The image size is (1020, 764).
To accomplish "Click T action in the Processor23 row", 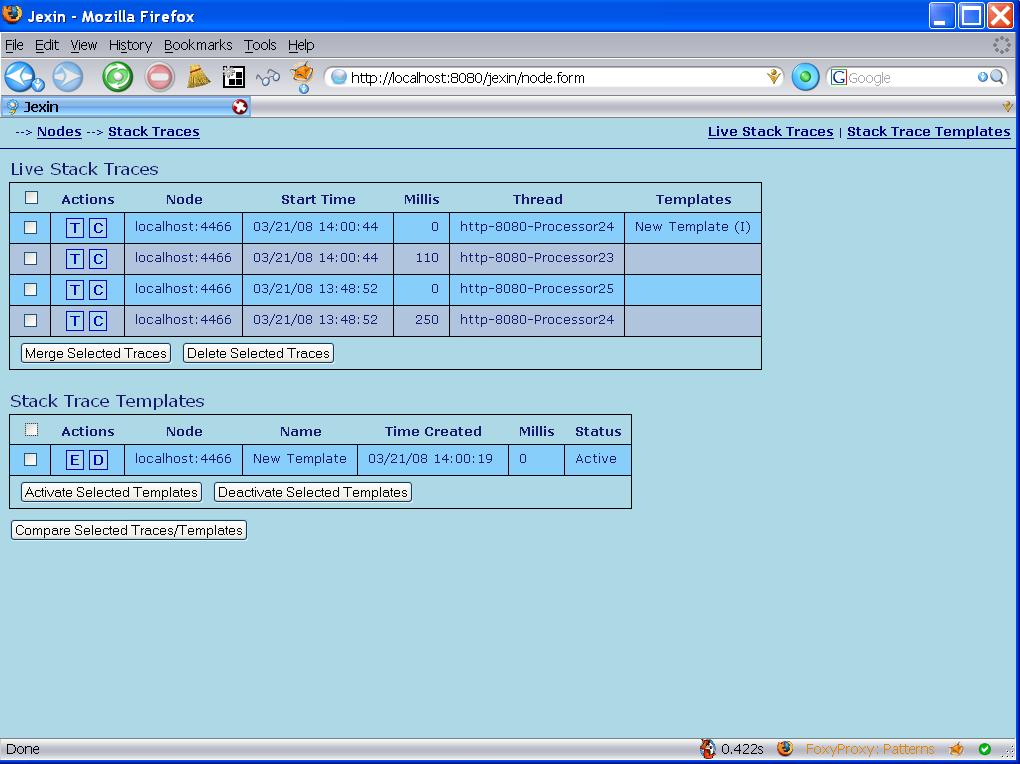I will pos(75,259).
